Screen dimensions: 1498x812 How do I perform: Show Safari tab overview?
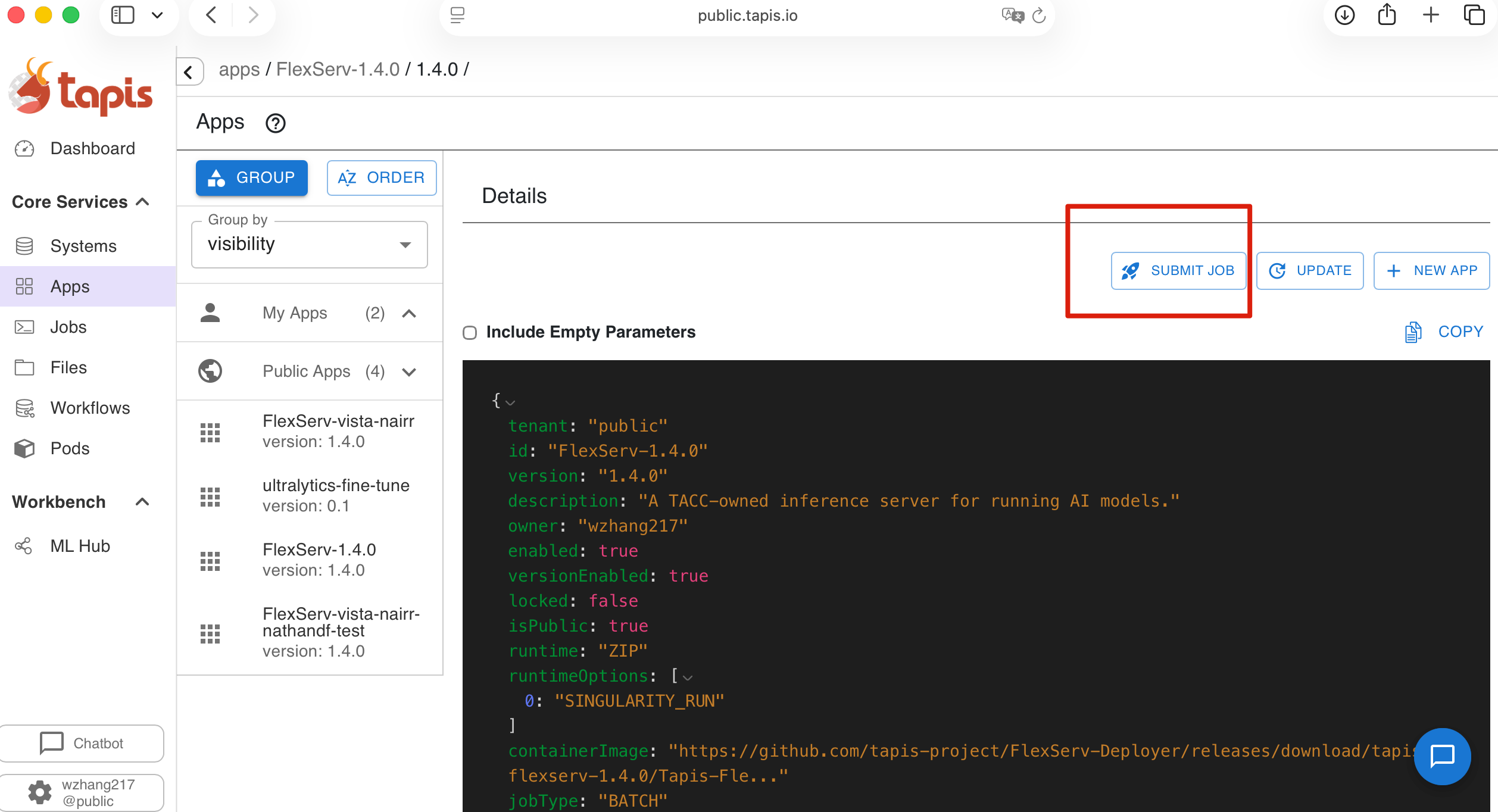click(x=1474, y=15)
